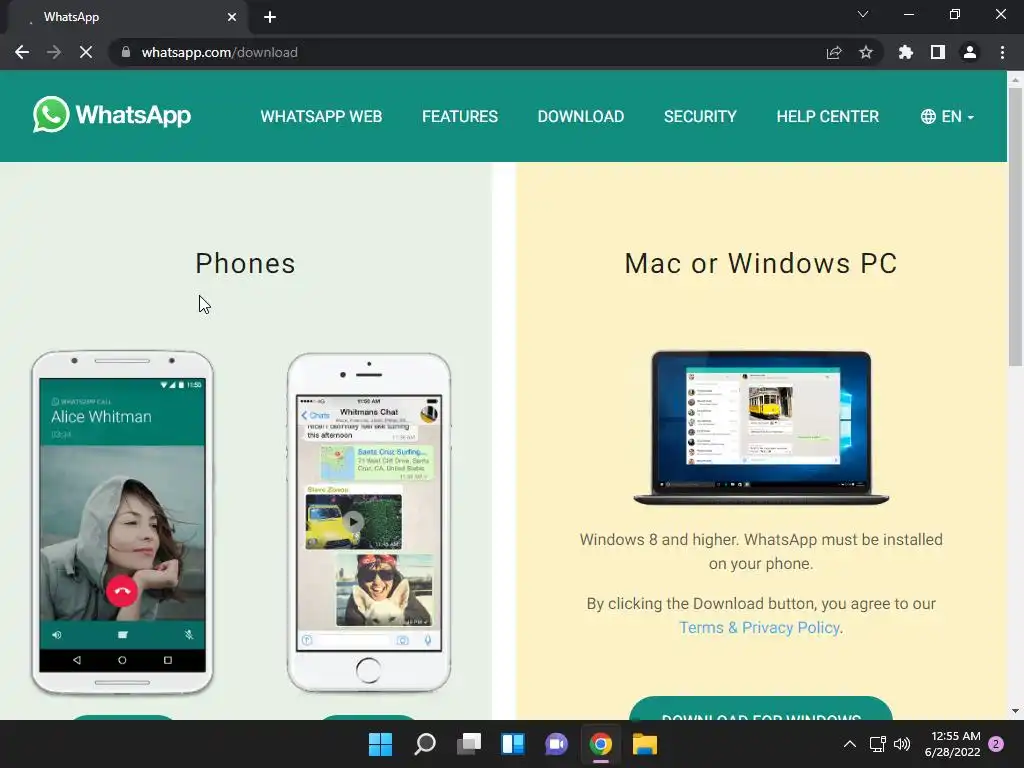Click the browser forward arrow

(x=54, y=52)
